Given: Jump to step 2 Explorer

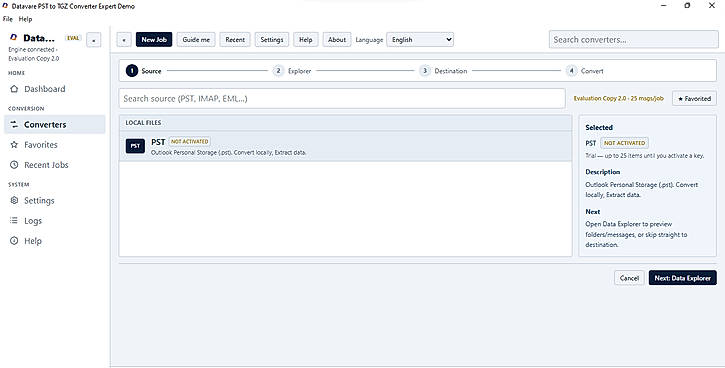Looking at the screenshot, I should 292,71.
